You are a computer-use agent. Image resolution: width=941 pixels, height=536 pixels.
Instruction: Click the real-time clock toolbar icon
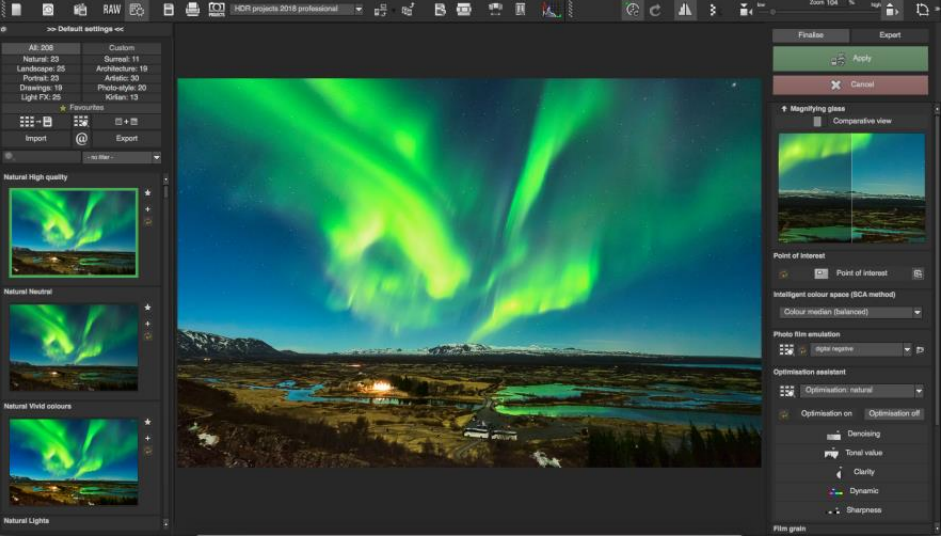pos(632,10)
